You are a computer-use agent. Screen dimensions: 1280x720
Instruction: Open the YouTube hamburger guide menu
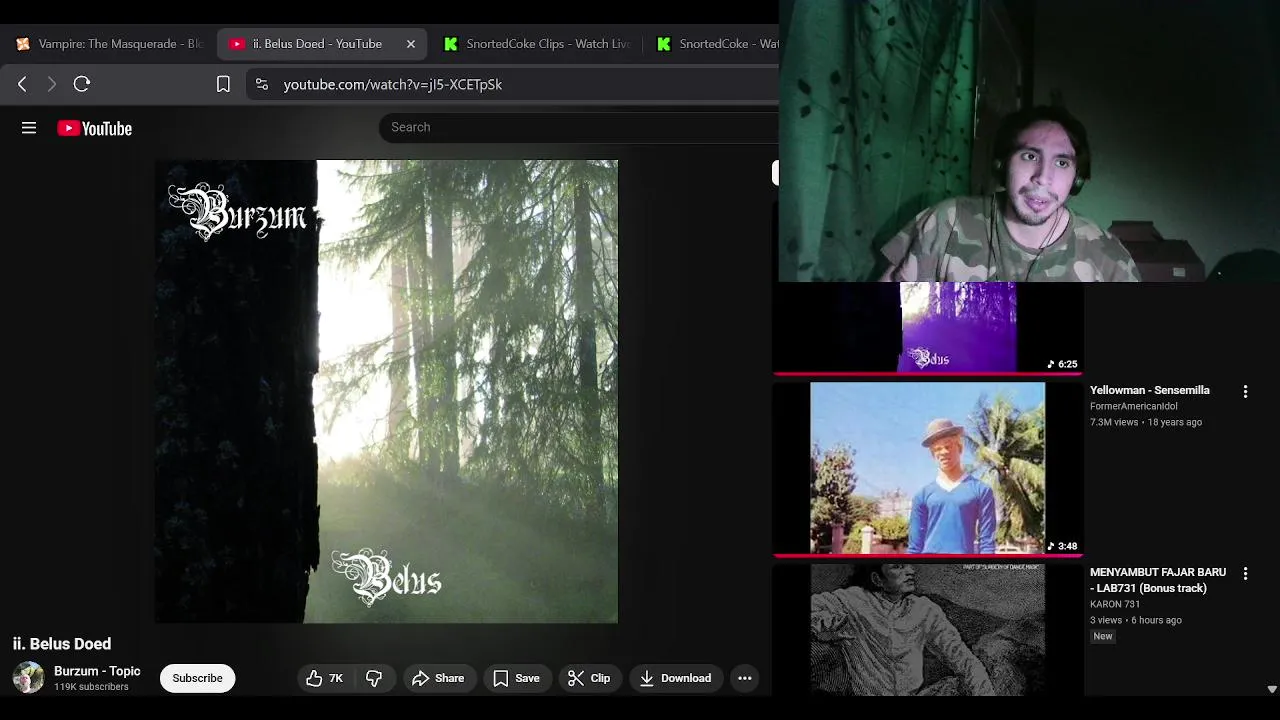tap(29, 128)
